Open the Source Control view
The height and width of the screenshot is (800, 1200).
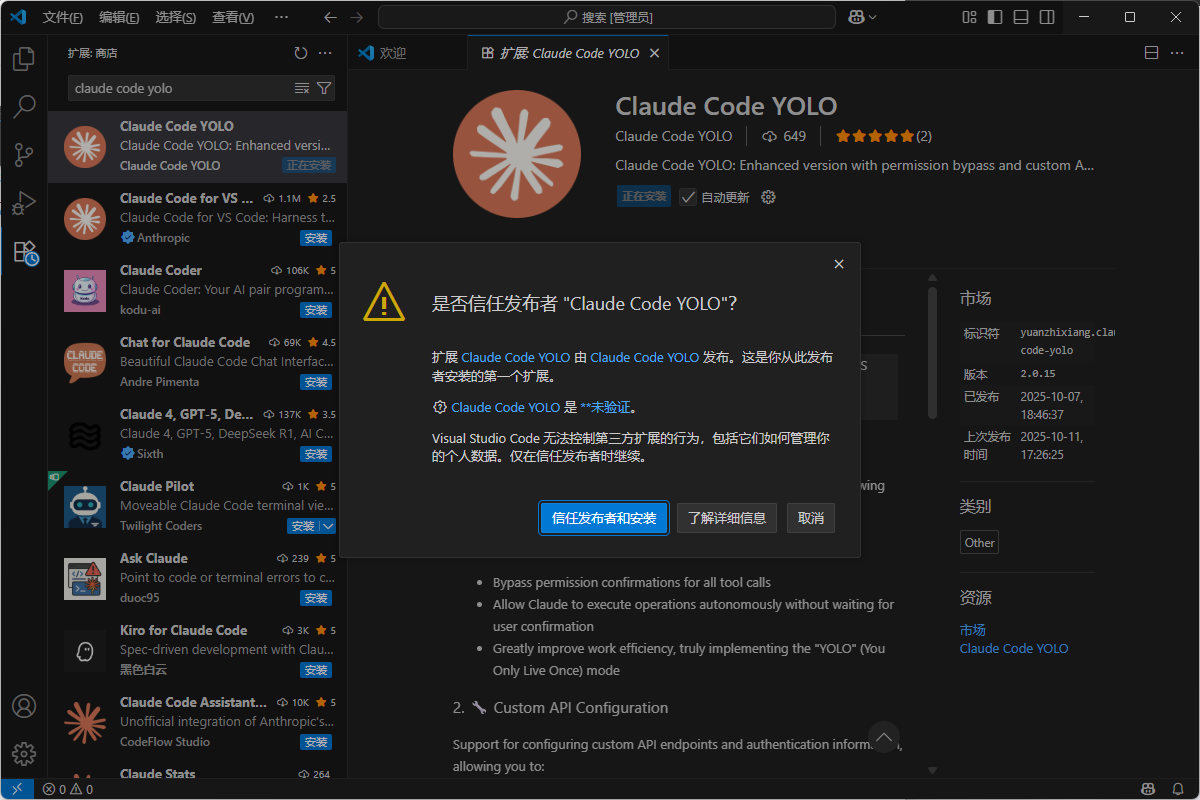(24, 155)
